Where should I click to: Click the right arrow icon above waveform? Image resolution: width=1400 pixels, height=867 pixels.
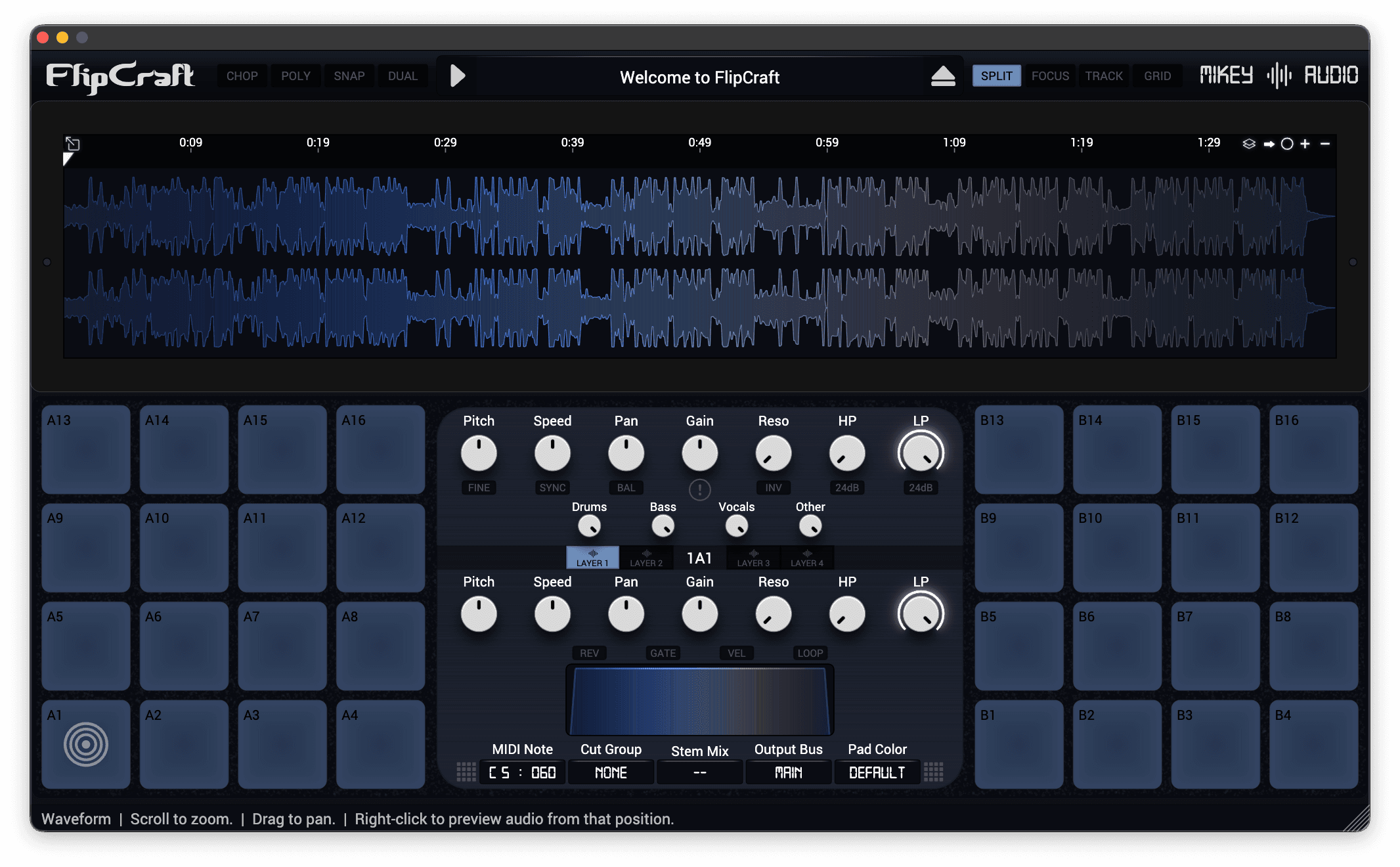(x=1269, y=144)
